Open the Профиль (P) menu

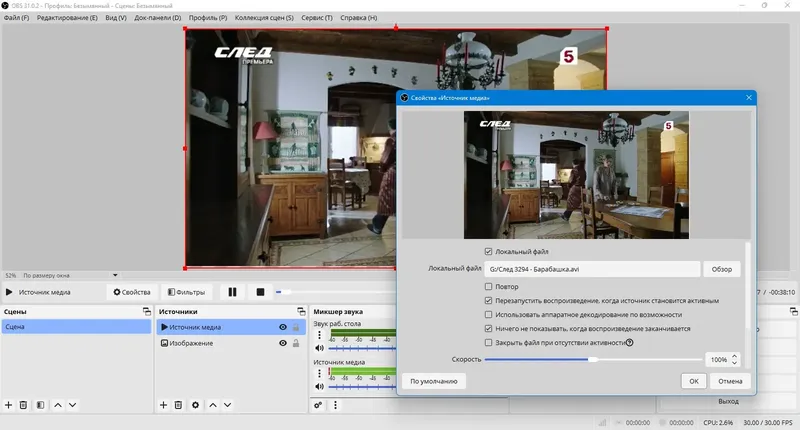click(x=208, y=17)
